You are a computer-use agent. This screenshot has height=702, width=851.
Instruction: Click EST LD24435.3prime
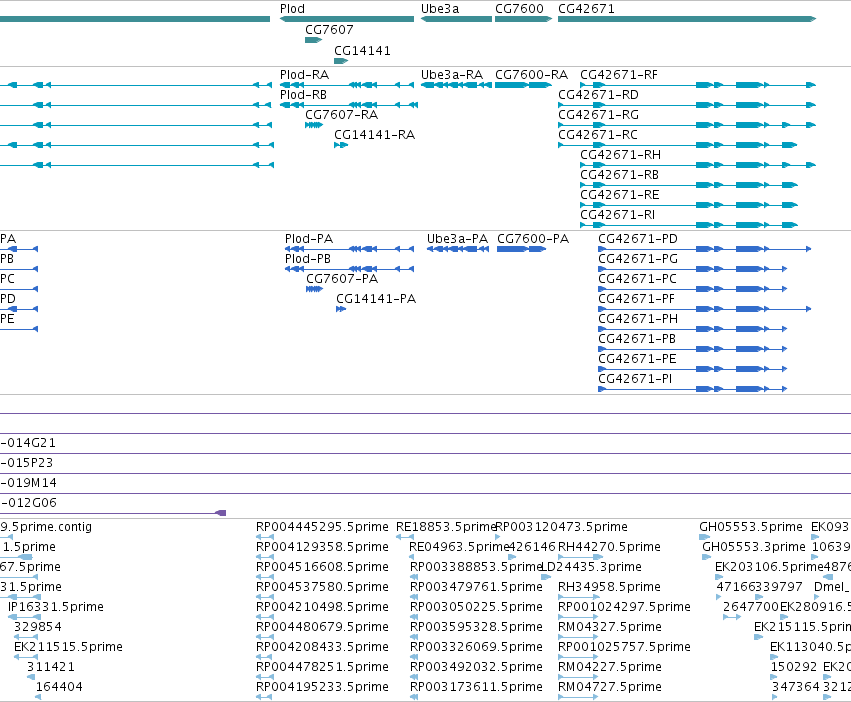[x=546, y=577]
